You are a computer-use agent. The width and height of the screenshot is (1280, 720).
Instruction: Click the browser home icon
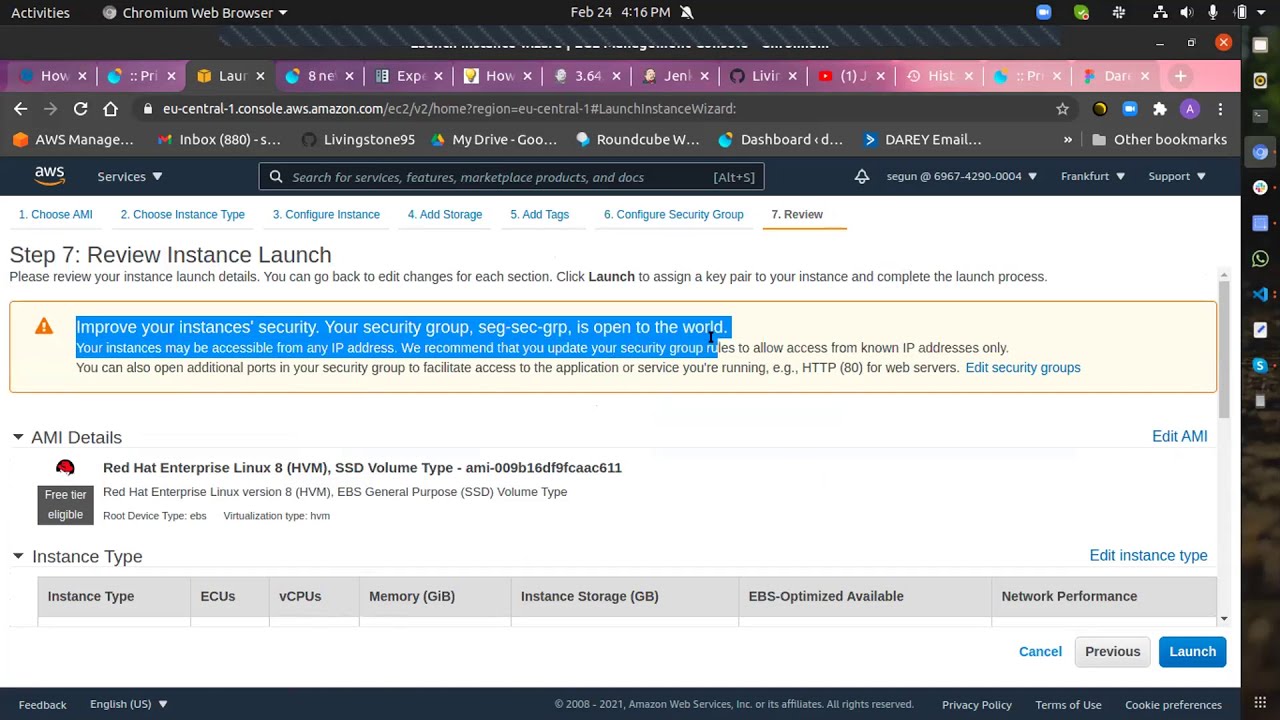pyautogui.click(x=110, y=109)
